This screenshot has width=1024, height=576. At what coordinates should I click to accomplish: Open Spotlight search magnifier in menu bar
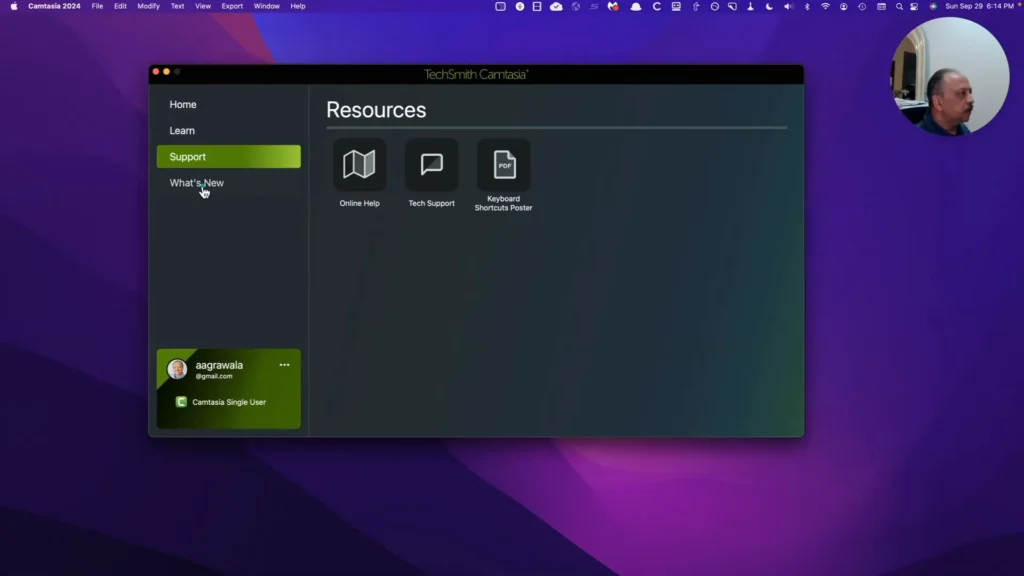click(899, 6)
